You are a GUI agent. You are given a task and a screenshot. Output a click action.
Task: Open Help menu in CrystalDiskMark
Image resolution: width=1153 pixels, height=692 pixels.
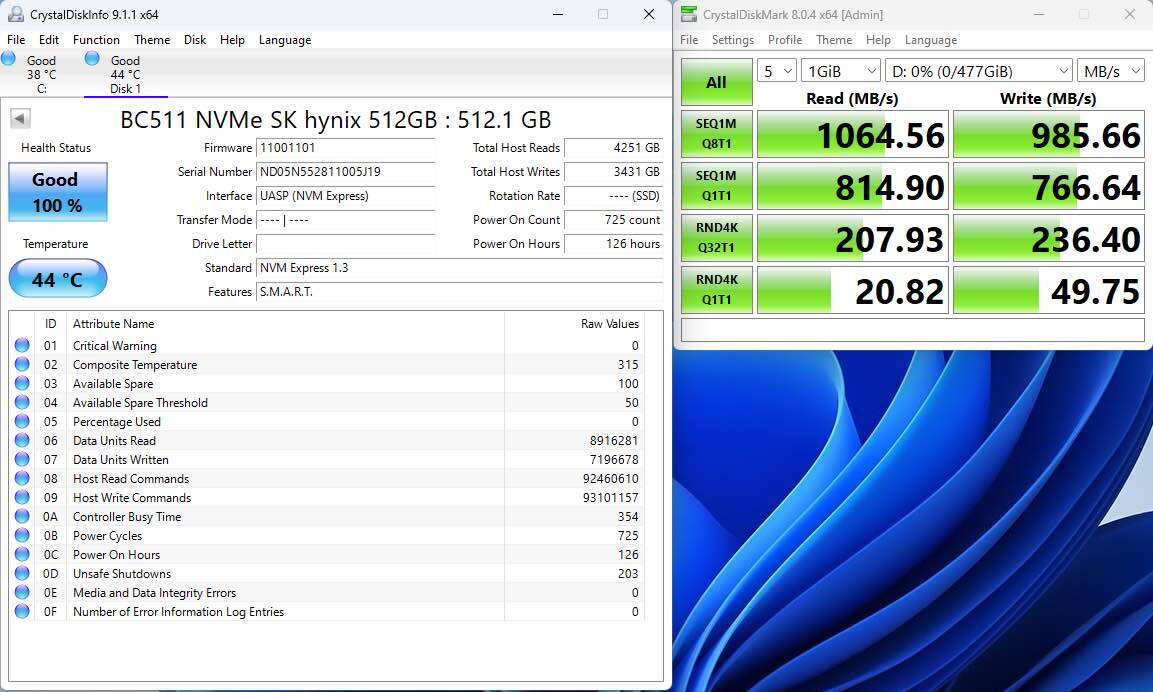click(x=878, y=40)
